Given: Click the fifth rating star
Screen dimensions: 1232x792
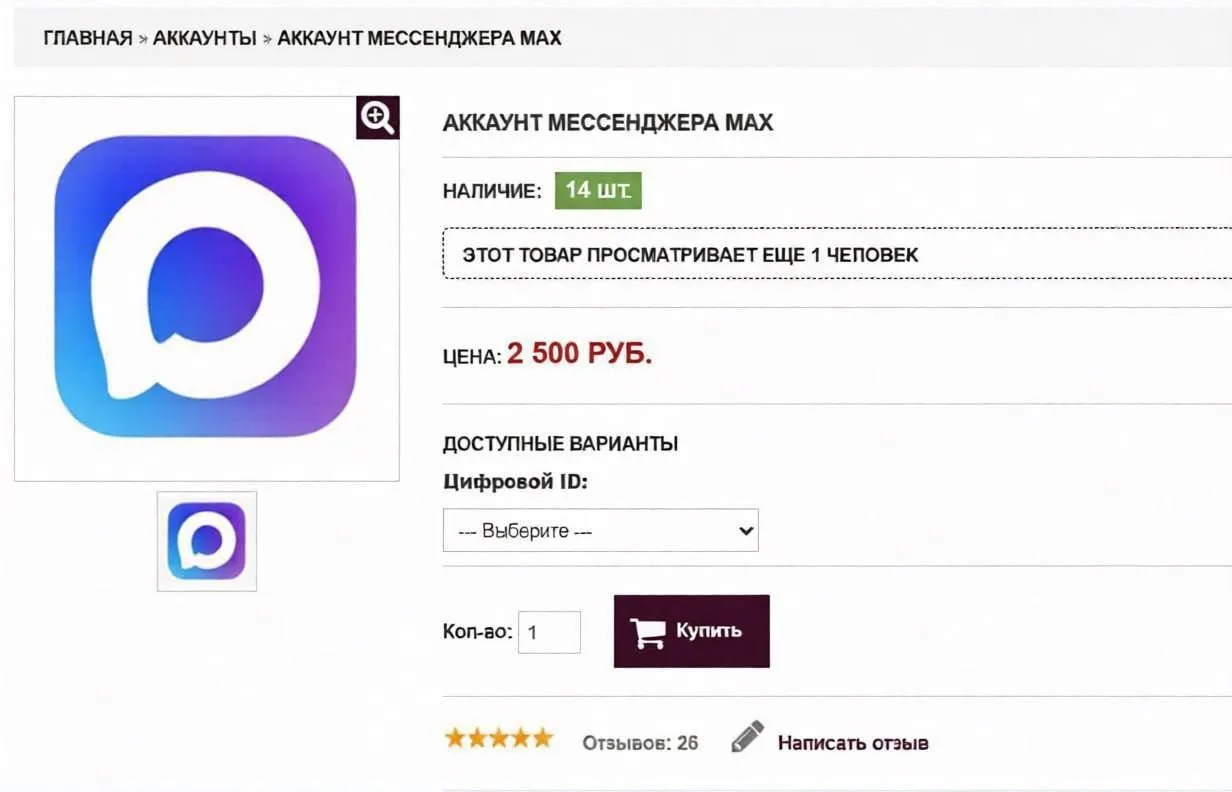Looking at the screenshot, I should point(542,739).
